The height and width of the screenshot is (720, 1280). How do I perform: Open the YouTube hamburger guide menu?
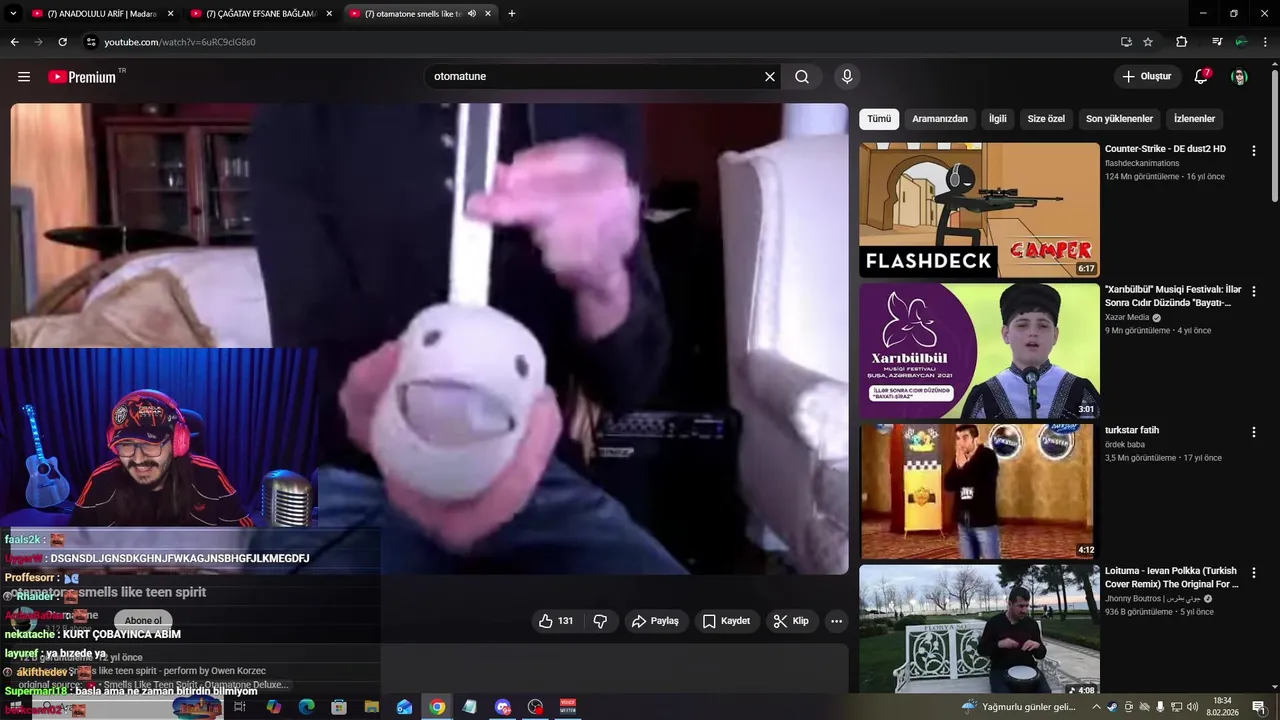[x=24, y=77]
